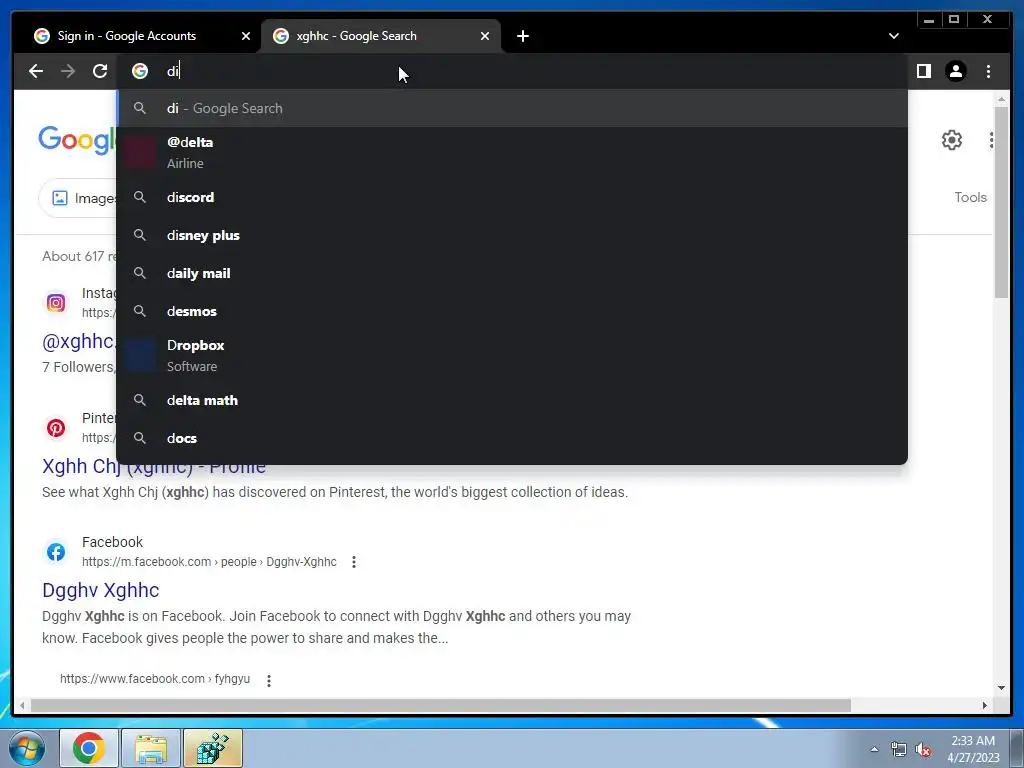Viewport: 1024px width, 768px height.
Task: Select the delta math suggestion
Action: coord(512,400)
